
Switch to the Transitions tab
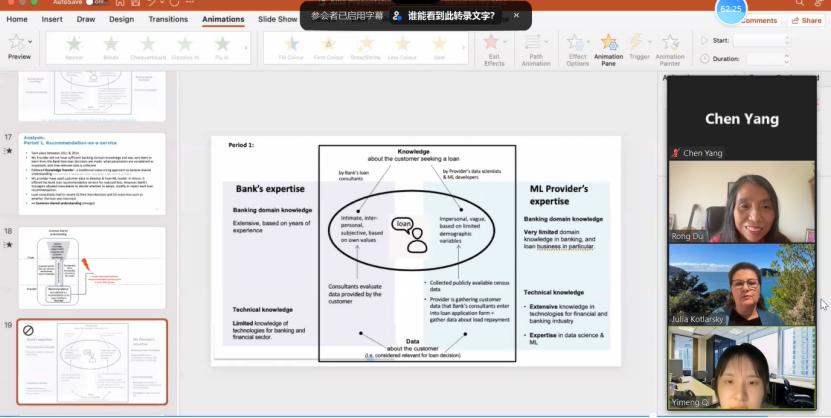(x=167, y=19)
